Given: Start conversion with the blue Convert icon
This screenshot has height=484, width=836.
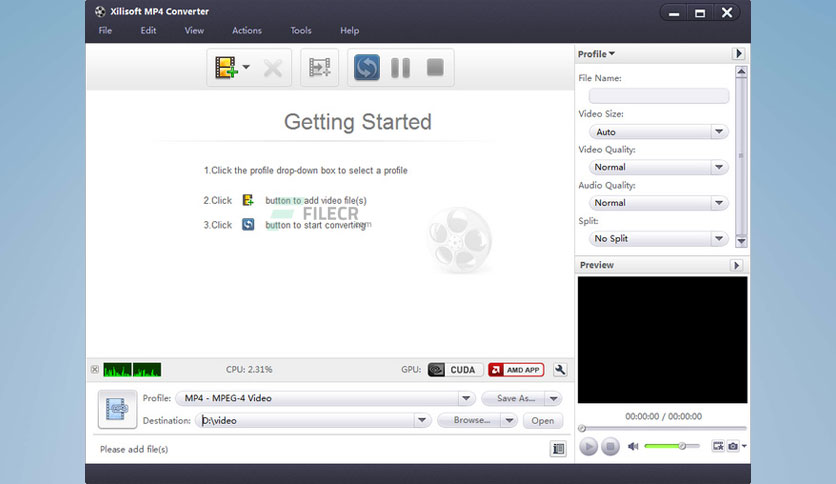Looking at the screenshot, I should pos(367,67).
